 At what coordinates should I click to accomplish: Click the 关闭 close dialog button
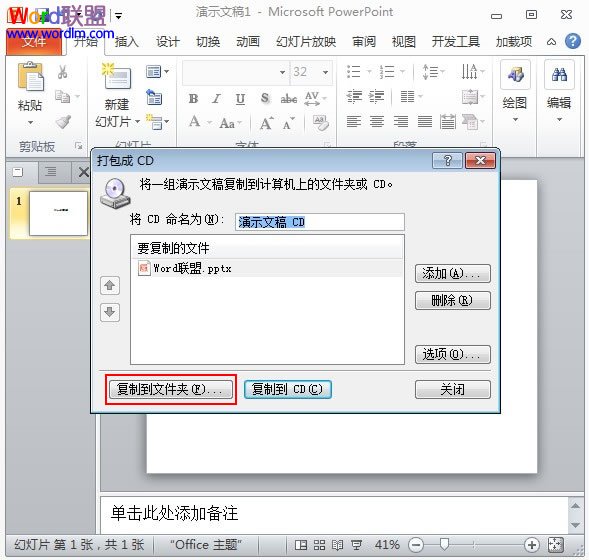click(453, 389)
